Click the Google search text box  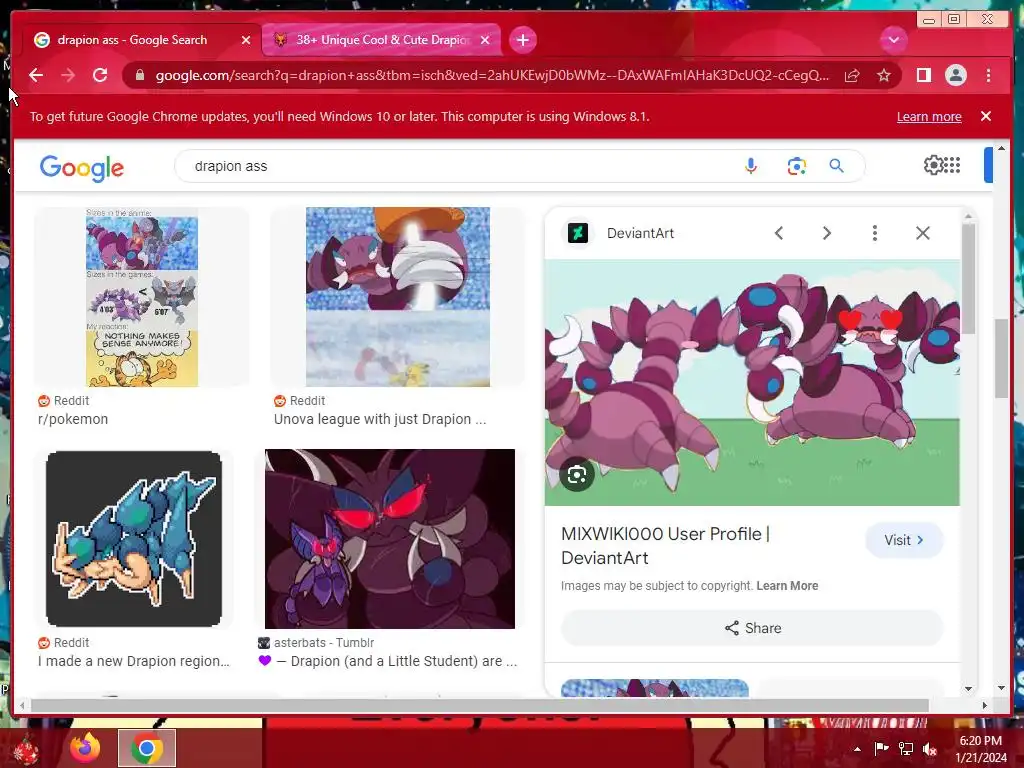tap(457, 167)
